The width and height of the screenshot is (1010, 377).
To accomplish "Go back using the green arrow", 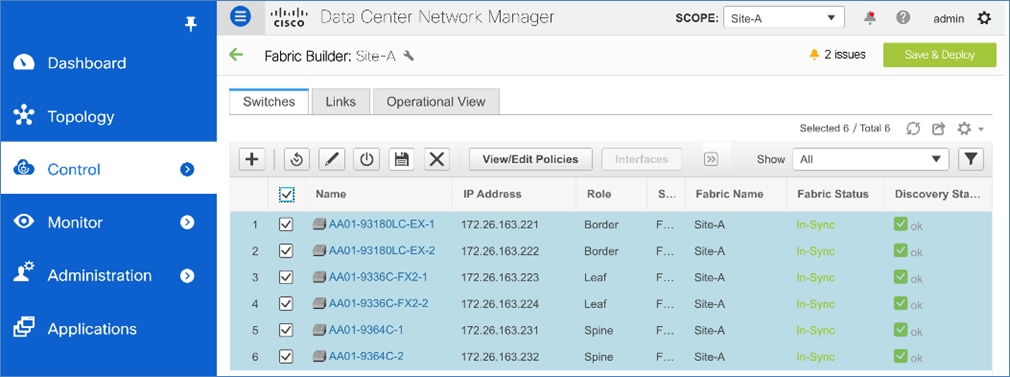I will tap(236, 55).
